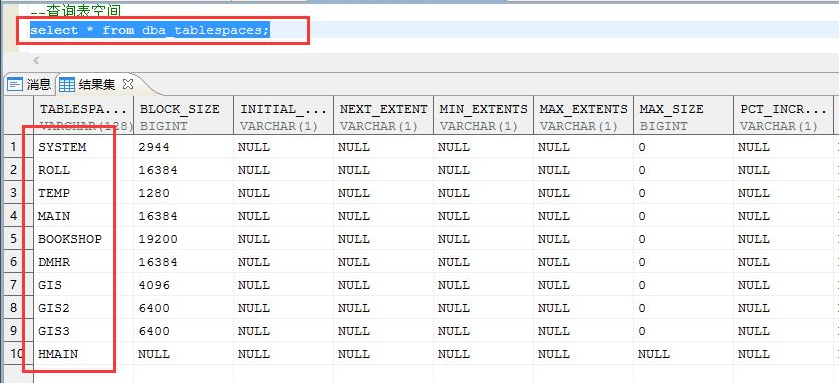Click the 结果集 table grid icon

tap(67, 84)
